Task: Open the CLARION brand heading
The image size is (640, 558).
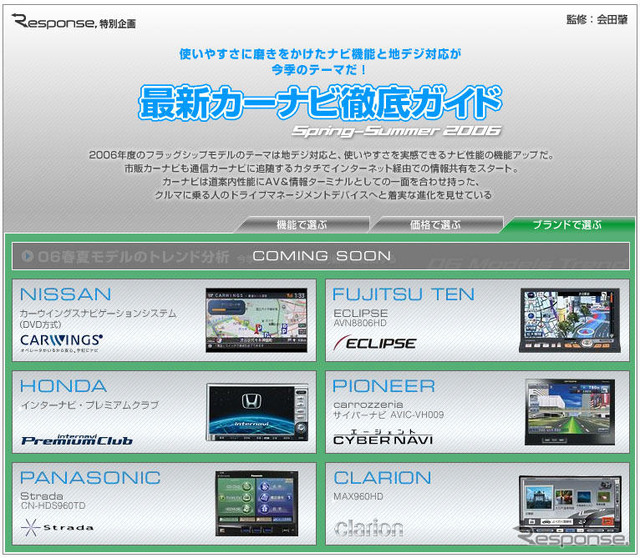Action: click(382, 478)
